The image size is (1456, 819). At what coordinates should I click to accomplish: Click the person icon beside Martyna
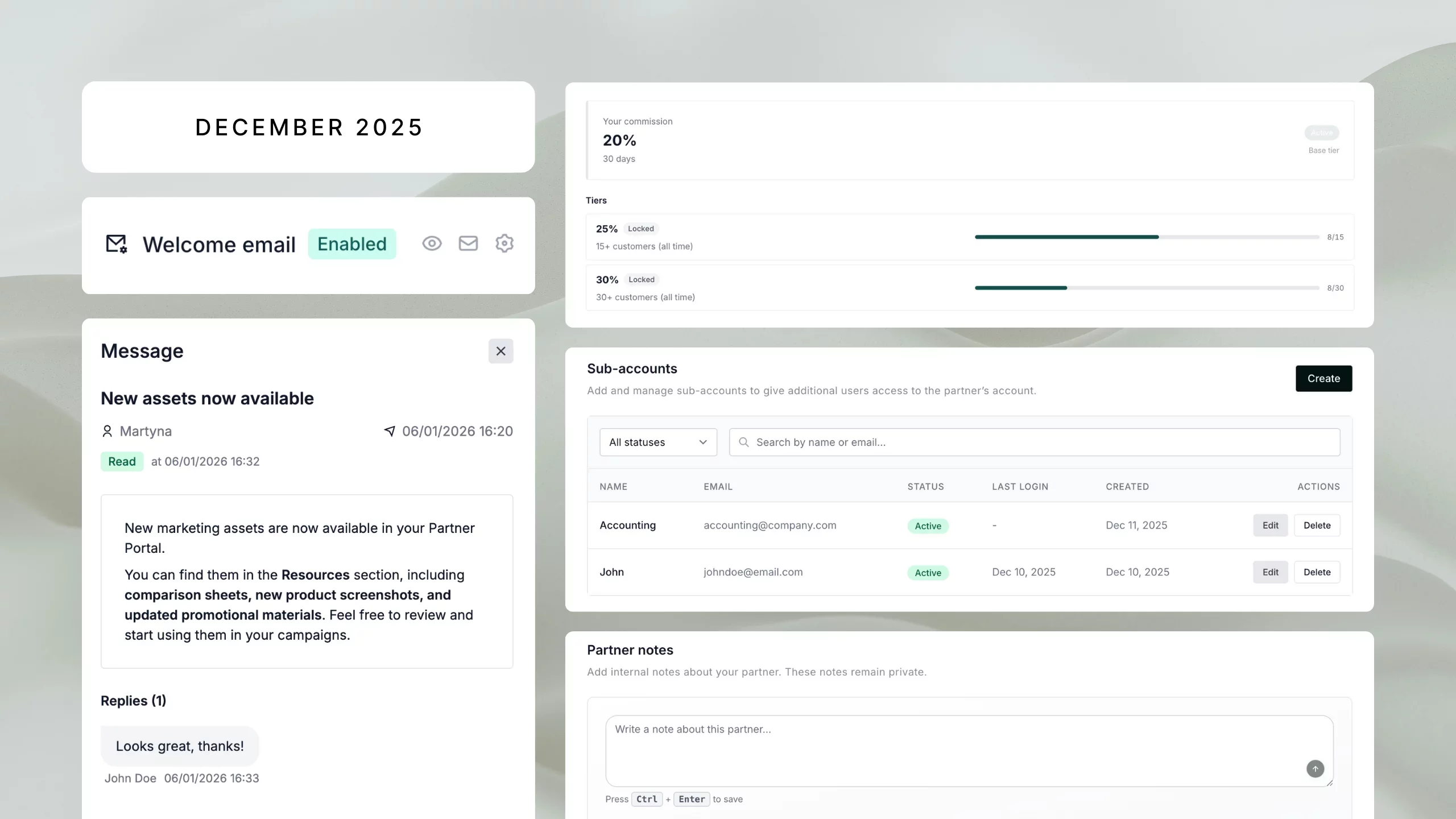107,431
